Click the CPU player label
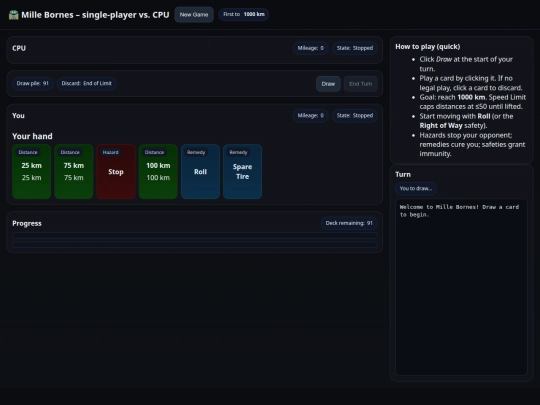Screen dimensions: 540x405 [19, 48]
